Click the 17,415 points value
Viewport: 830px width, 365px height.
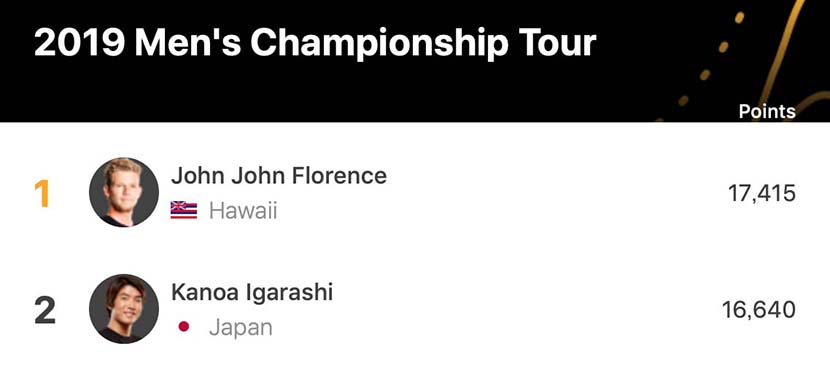pyautogui.click(x=762, y=194)
